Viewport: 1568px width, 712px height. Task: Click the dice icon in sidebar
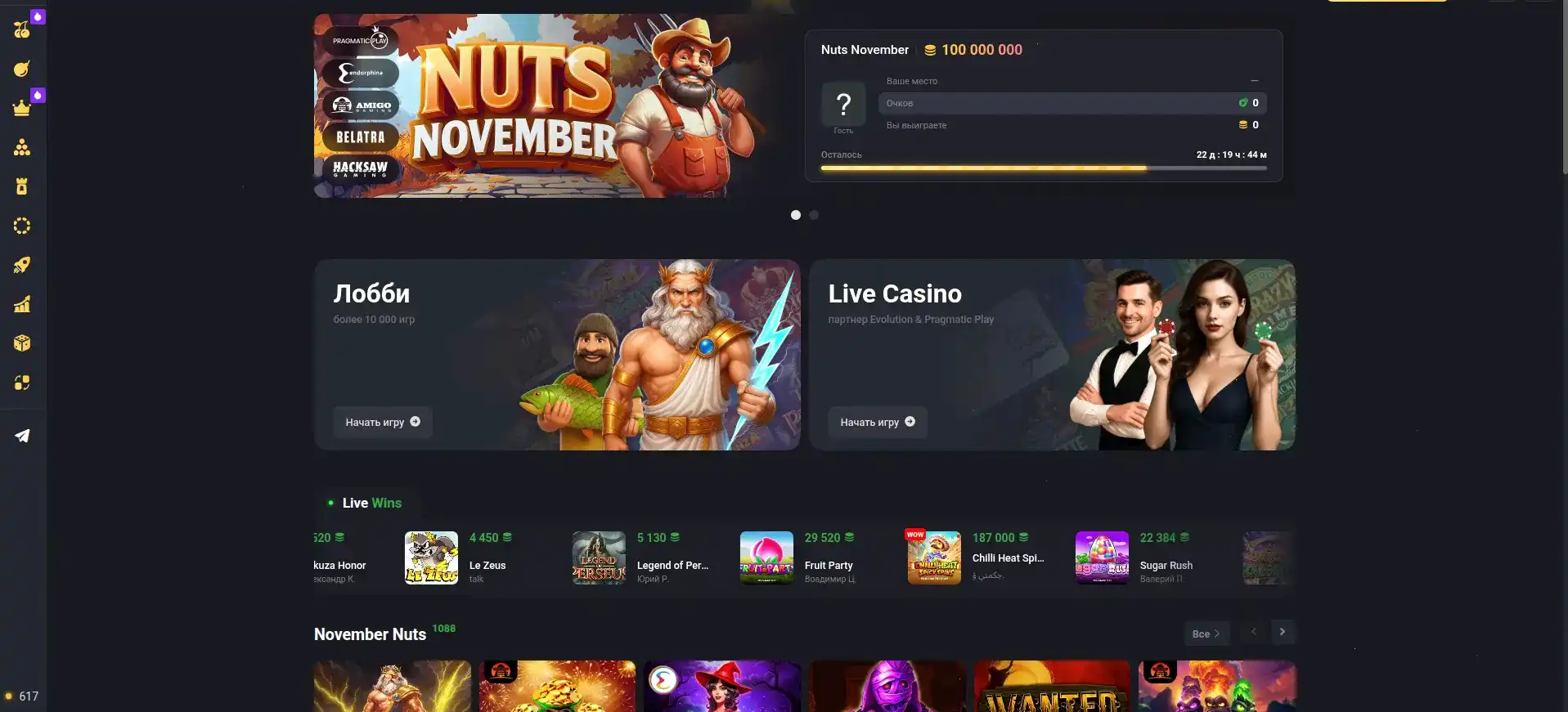point(22,343)
